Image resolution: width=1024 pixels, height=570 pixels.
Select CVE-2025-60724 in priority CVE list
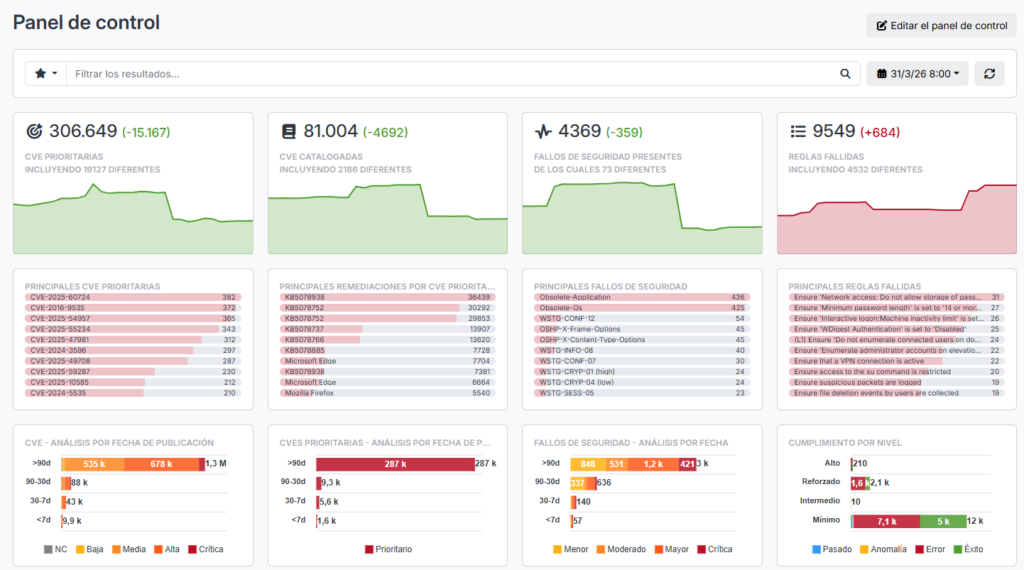tap(60, 297)
